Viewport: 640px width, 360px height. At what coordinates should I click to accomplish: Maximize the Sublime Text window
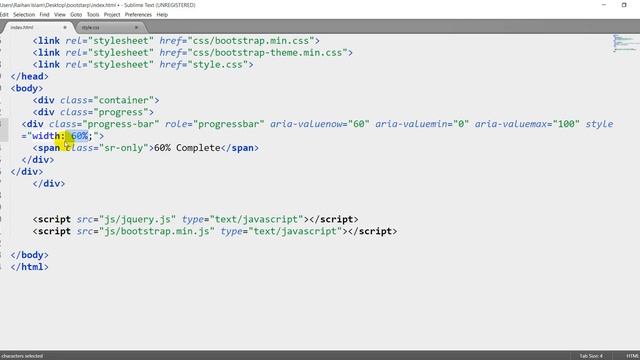tap(624, 5)
